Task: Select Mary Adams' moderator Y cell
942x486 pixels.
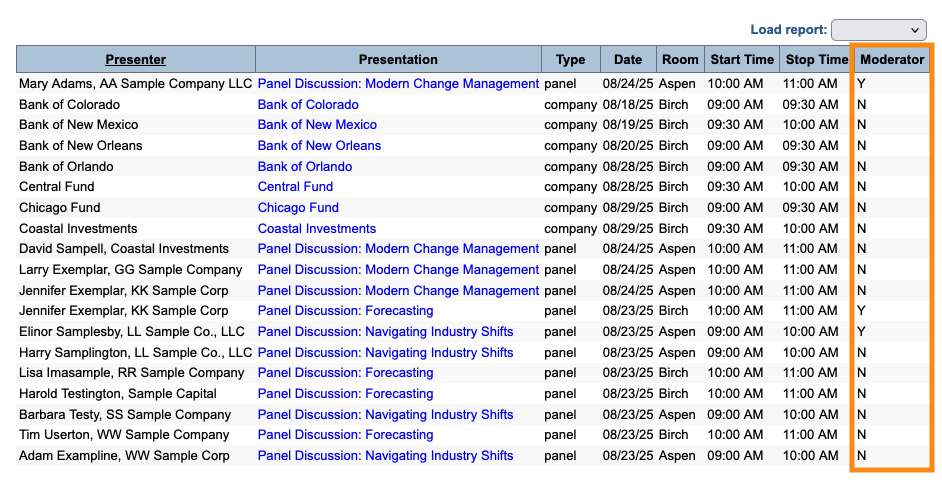Action: [861, 84]
